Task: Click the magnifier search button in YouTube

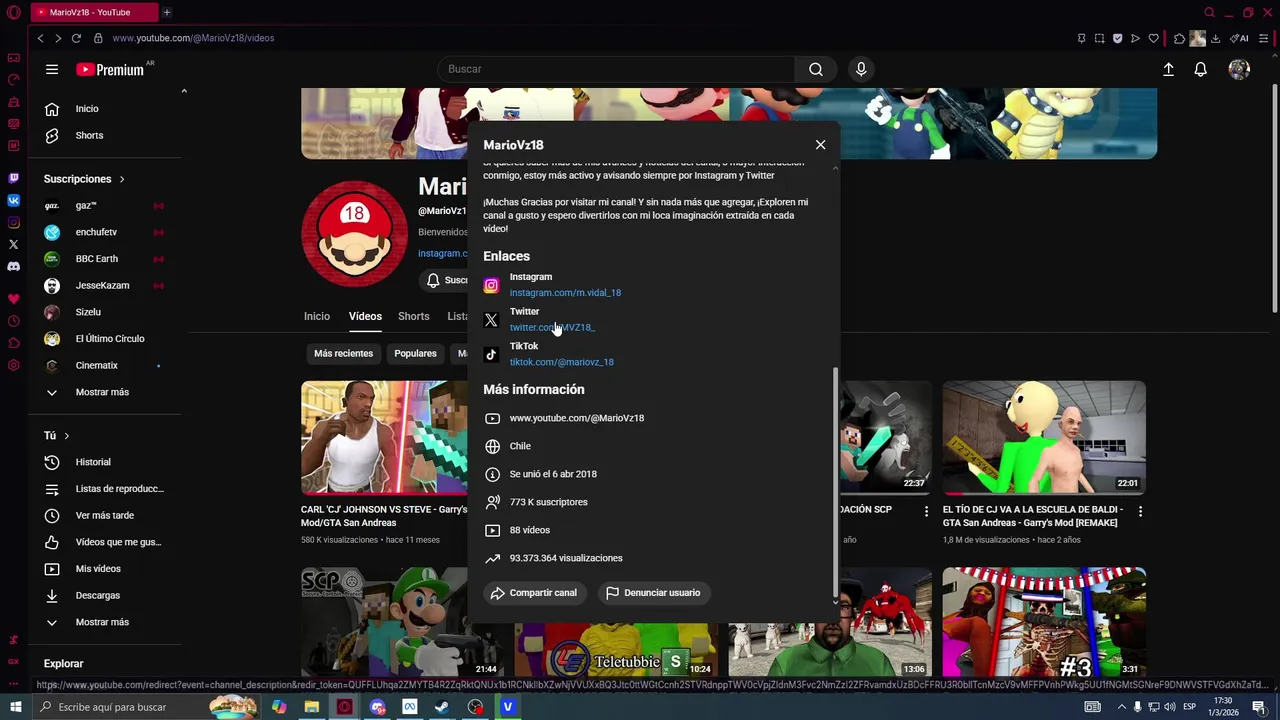Action: 816,69
